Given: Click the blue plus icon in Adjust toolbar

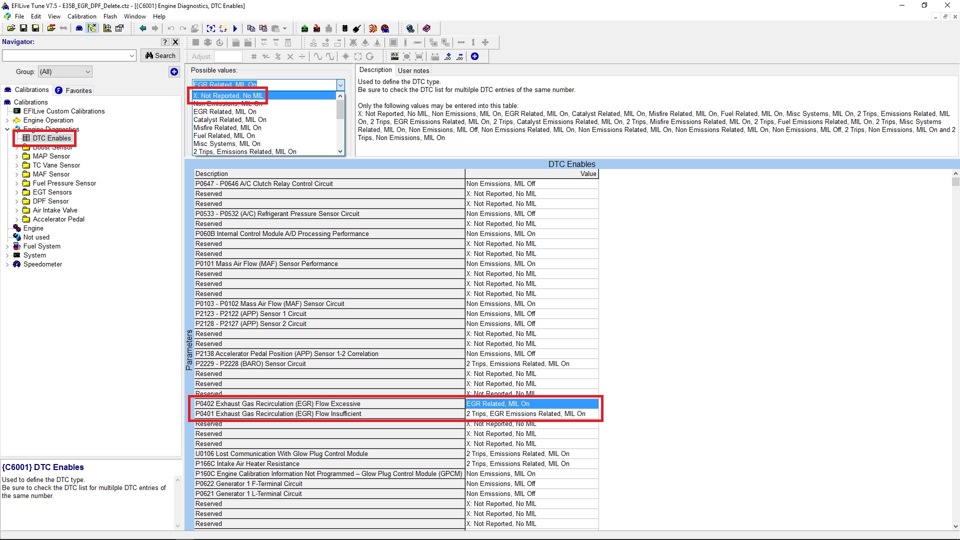Looking at the screenshot, I should [474, 56].
